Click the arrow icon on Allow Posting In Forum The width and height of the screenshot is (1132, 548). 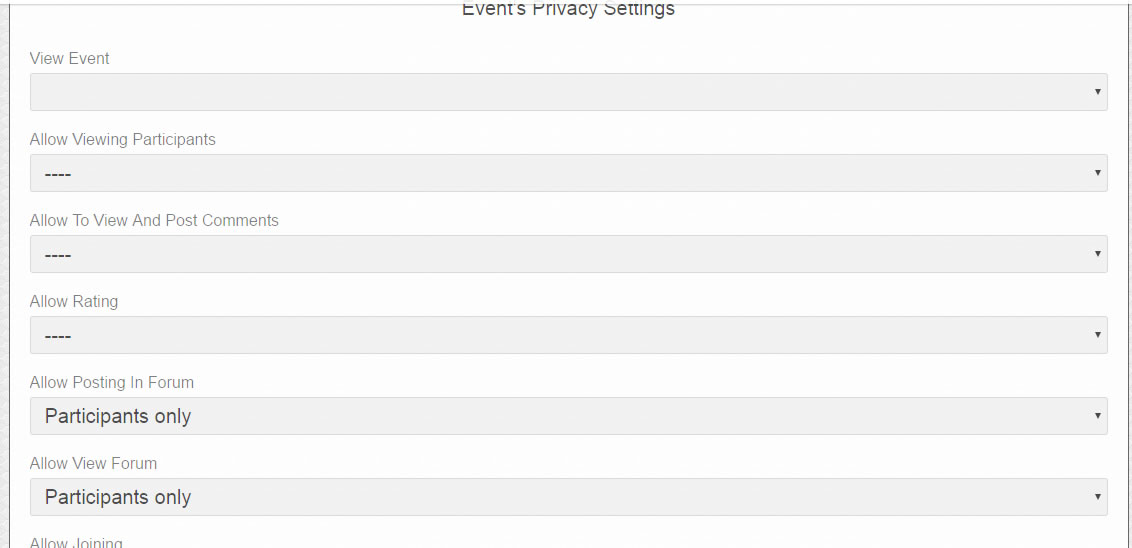click(1098, 416)
